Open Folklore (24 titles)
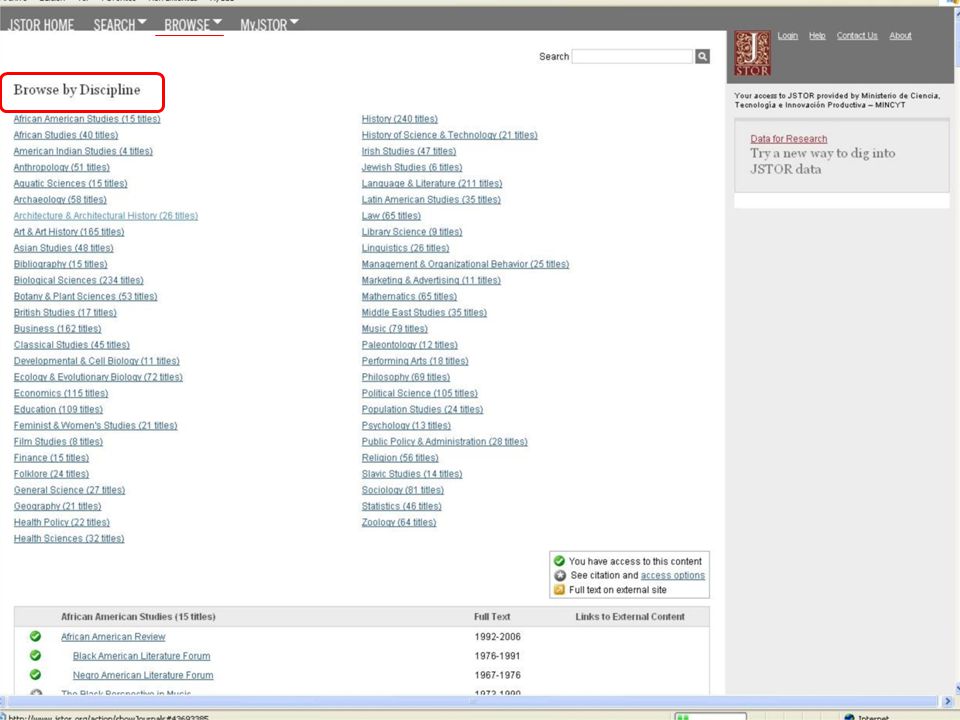 [51, 474]
